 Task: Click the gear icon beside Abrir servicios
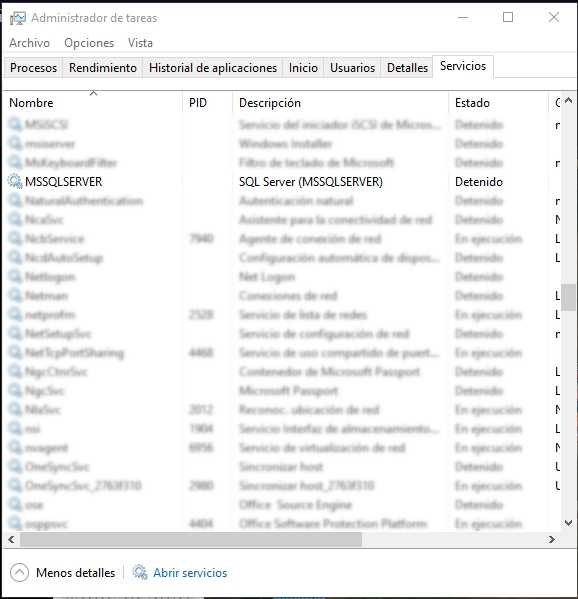140,572
